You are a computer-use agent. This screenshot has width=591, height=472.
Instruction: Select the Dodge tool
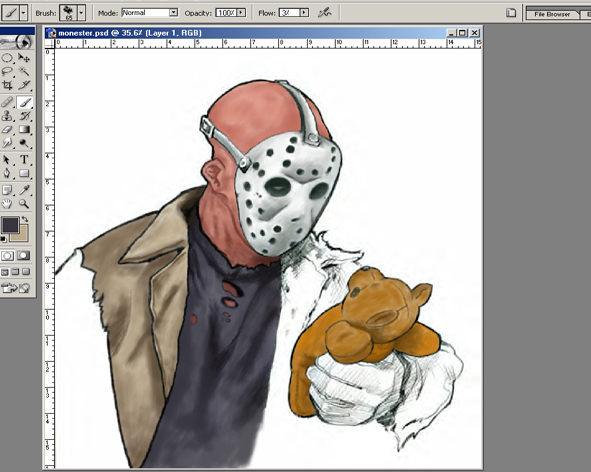tap(24, 143)
